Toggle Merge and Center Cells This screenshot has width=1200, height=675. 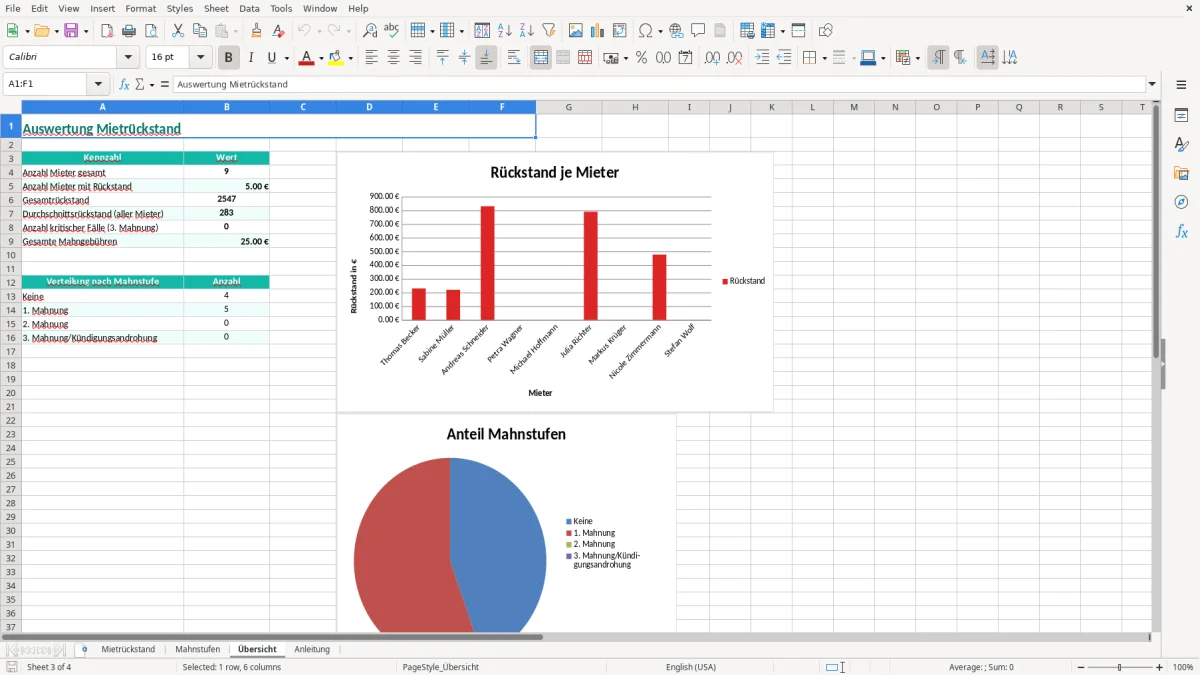(x=541, y=58)
